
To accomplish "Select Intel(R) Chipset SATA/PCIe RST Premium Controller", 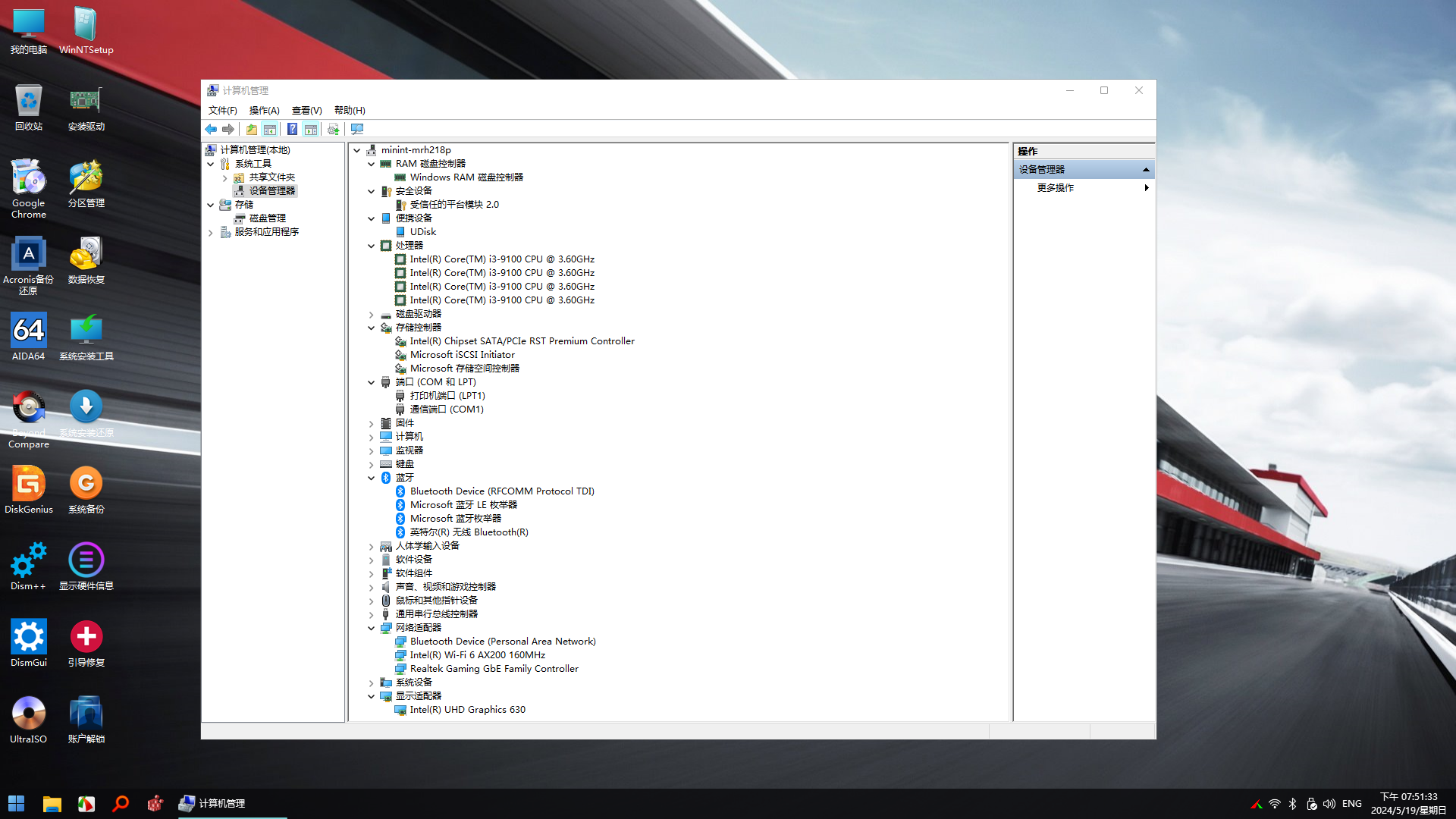I will [522, 341].
